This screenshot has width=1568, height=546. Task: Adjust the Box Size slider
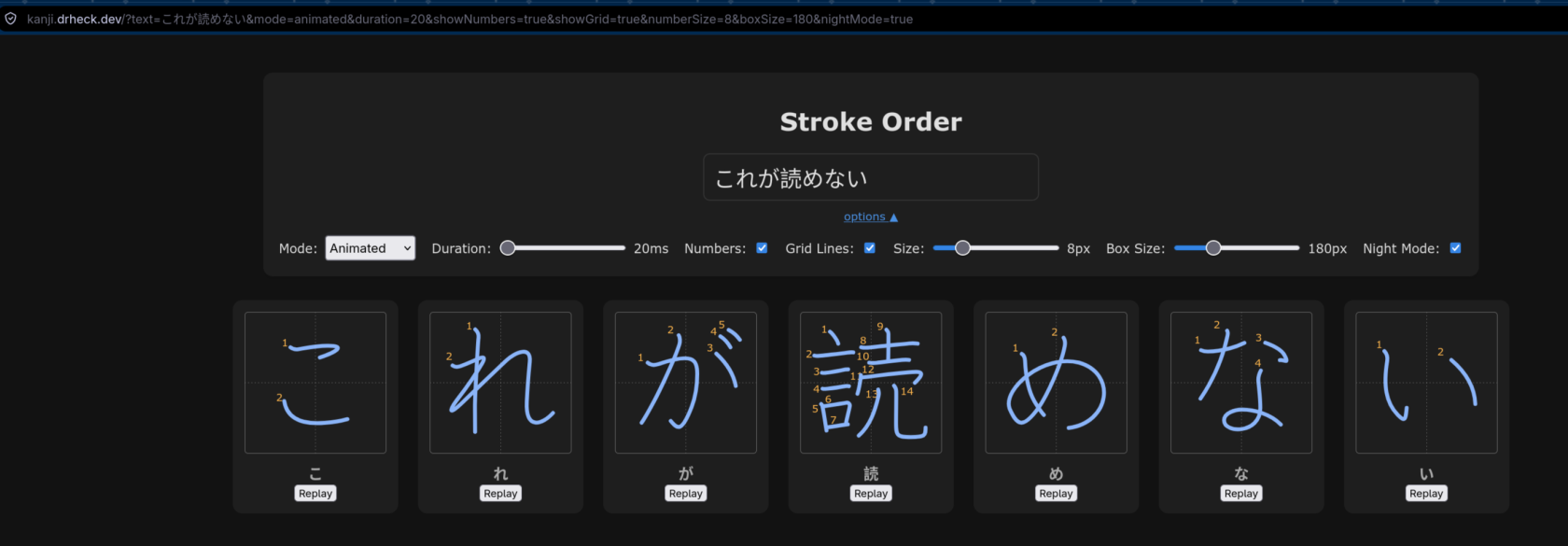click(1237, 248)
